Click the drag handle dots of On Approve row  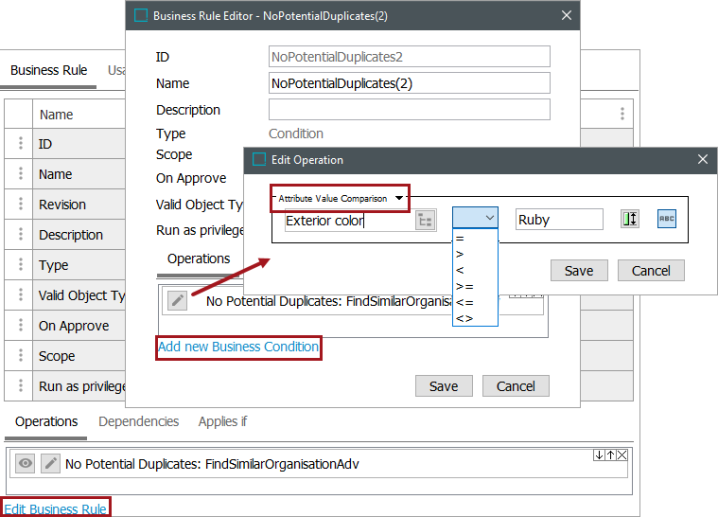click(21, 325)
